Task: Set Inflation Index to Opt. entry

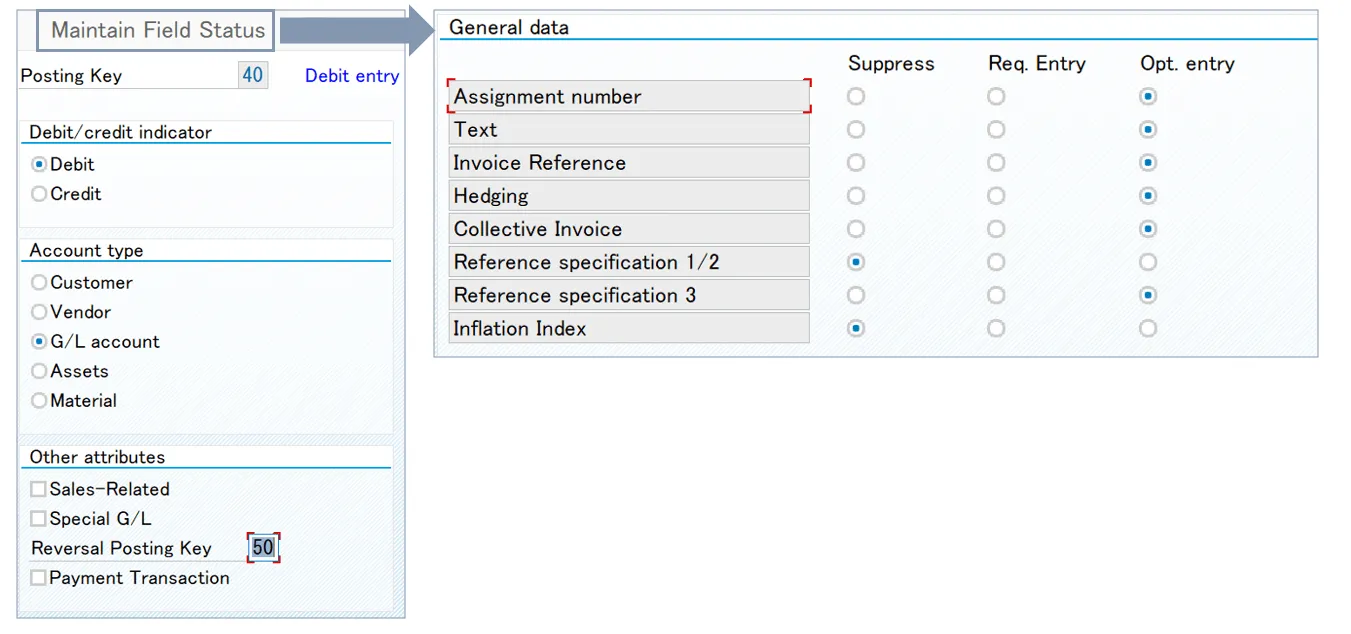Action: coord(1148,328)
